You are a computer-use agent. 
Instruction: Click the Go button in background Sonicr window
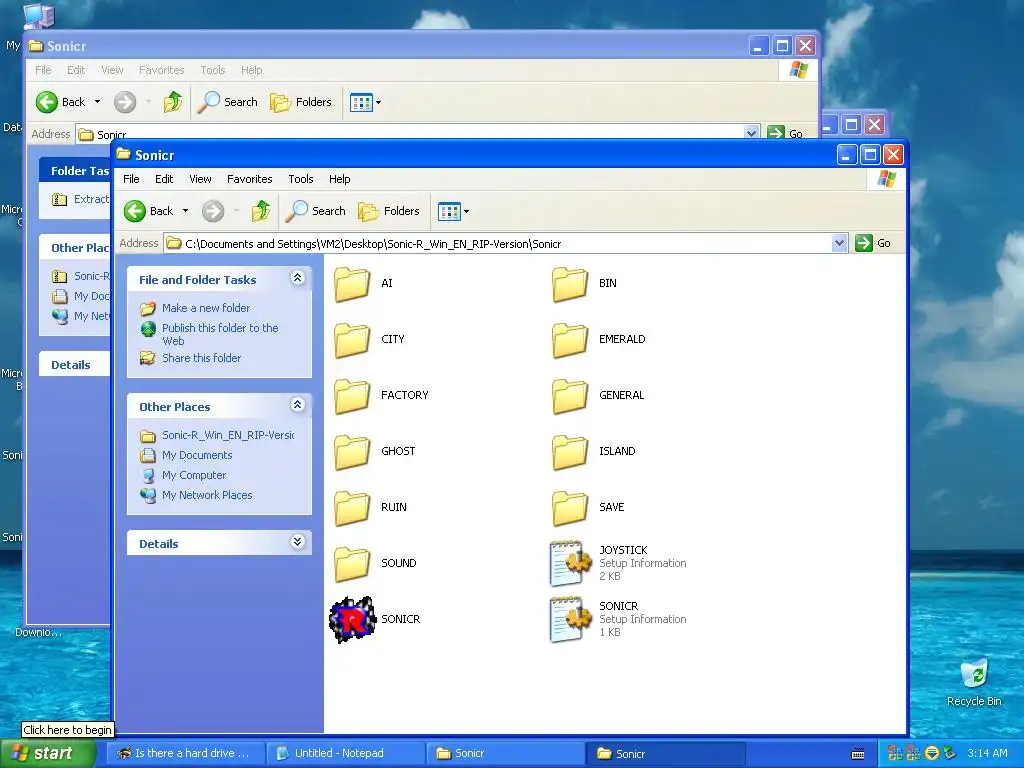click(x=785, y=133)
